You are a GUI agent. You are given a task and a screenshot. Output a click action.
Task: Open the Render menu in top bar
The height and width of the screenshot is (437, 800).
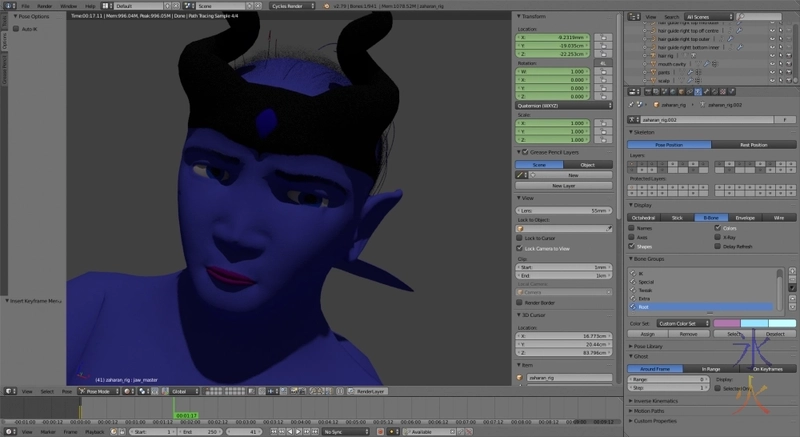(45, 5)
